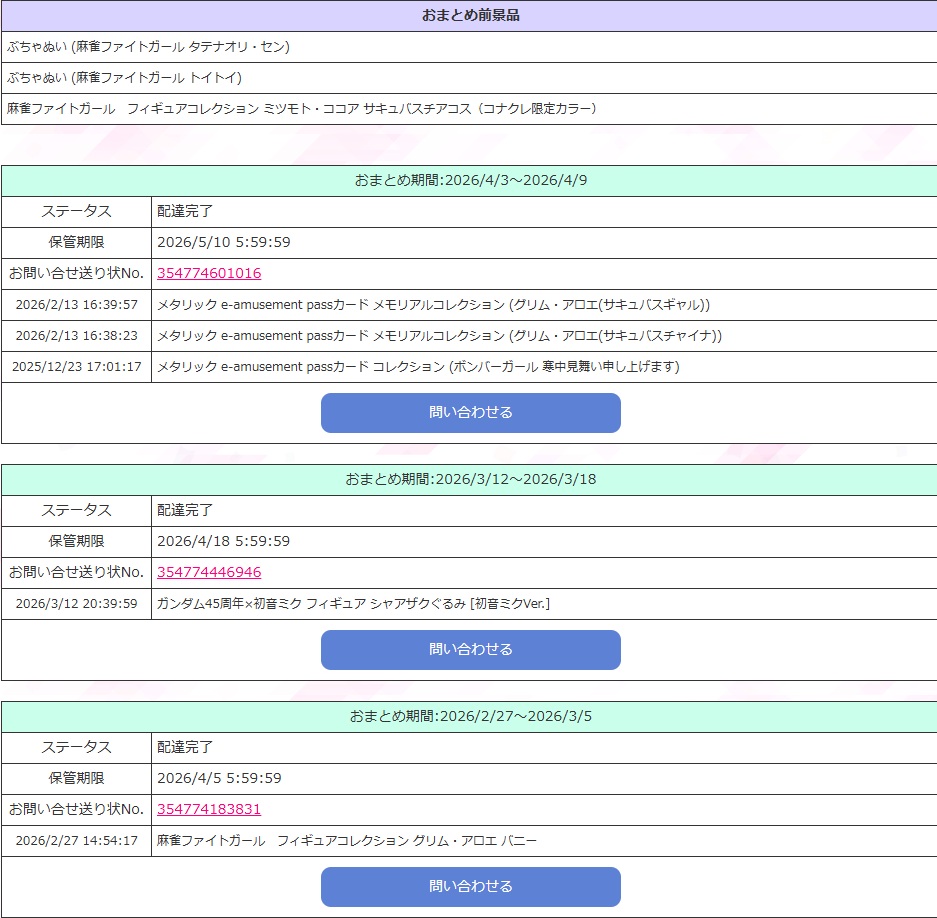Click the ミツモト・ココア サキュバスチアコス figure row

[x=301, y=108]
